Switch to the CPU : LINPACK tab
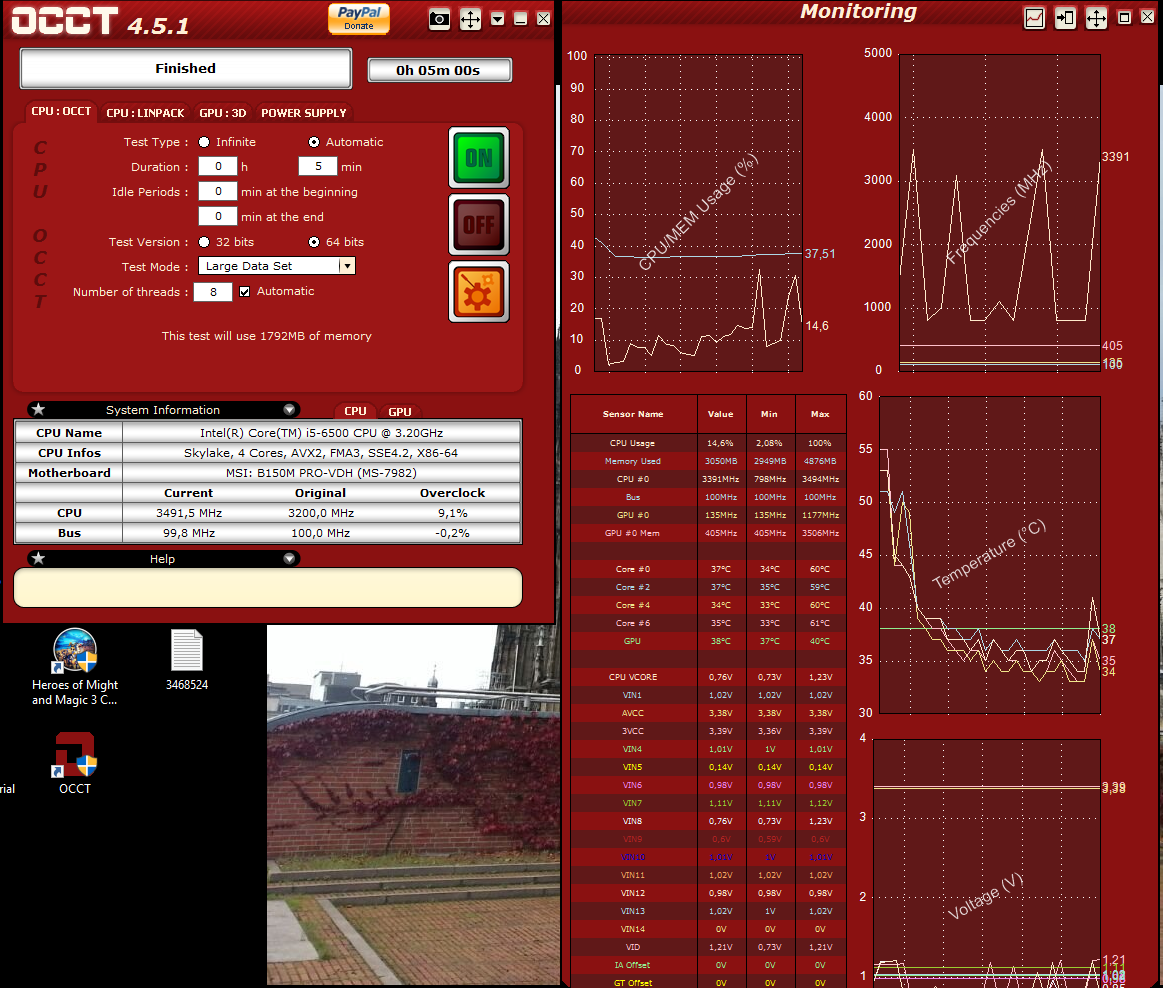The image size is (1163, 988). coord(145,113)
